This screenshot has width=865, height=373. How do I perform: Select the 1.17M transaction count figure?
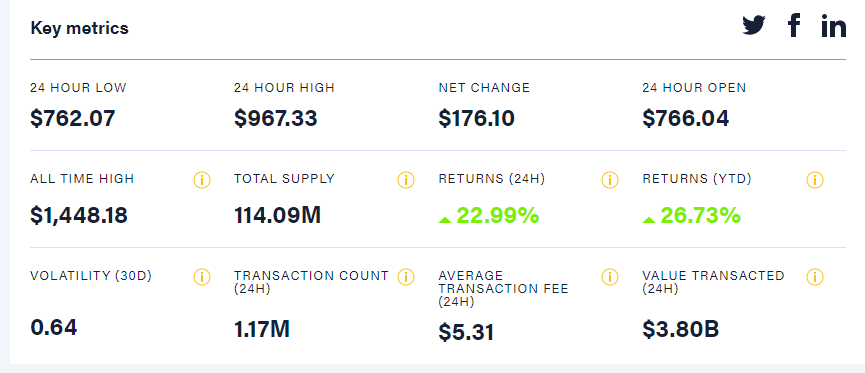click(x=262, y=329)
